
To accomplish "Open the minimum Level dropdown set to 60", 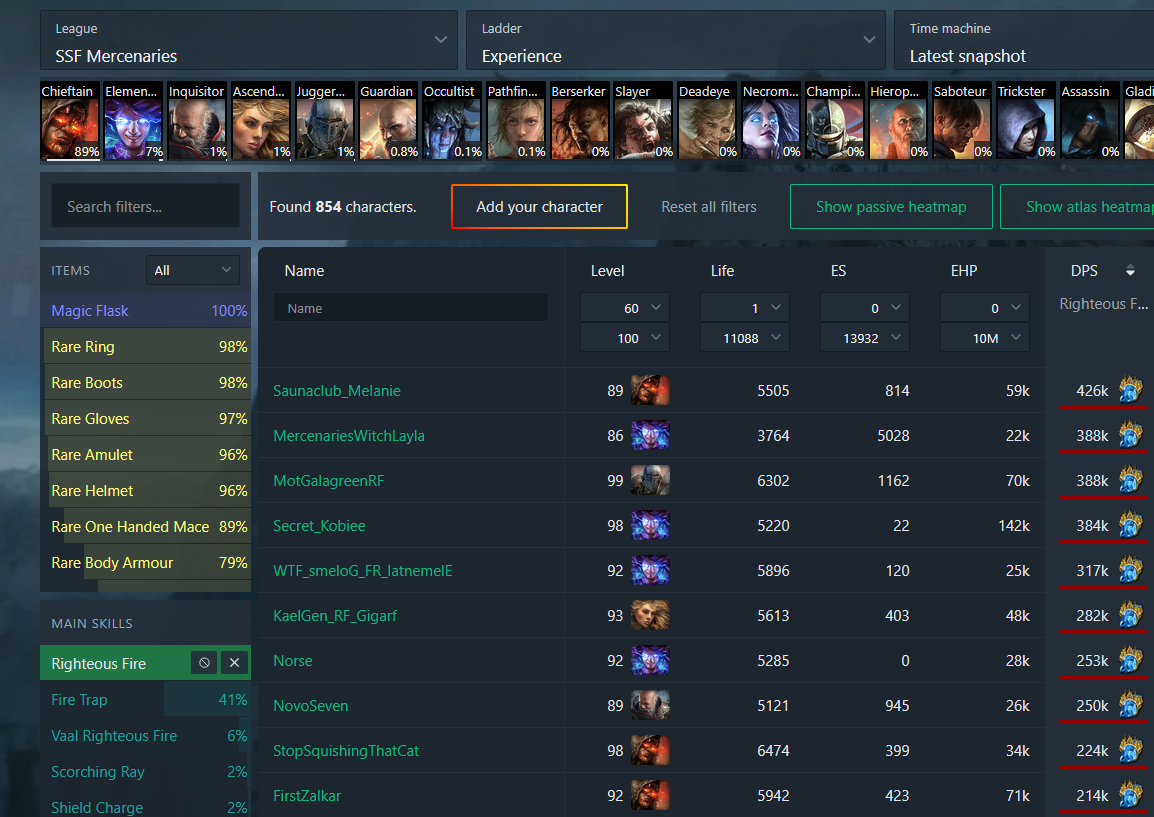I will point(625,308).
